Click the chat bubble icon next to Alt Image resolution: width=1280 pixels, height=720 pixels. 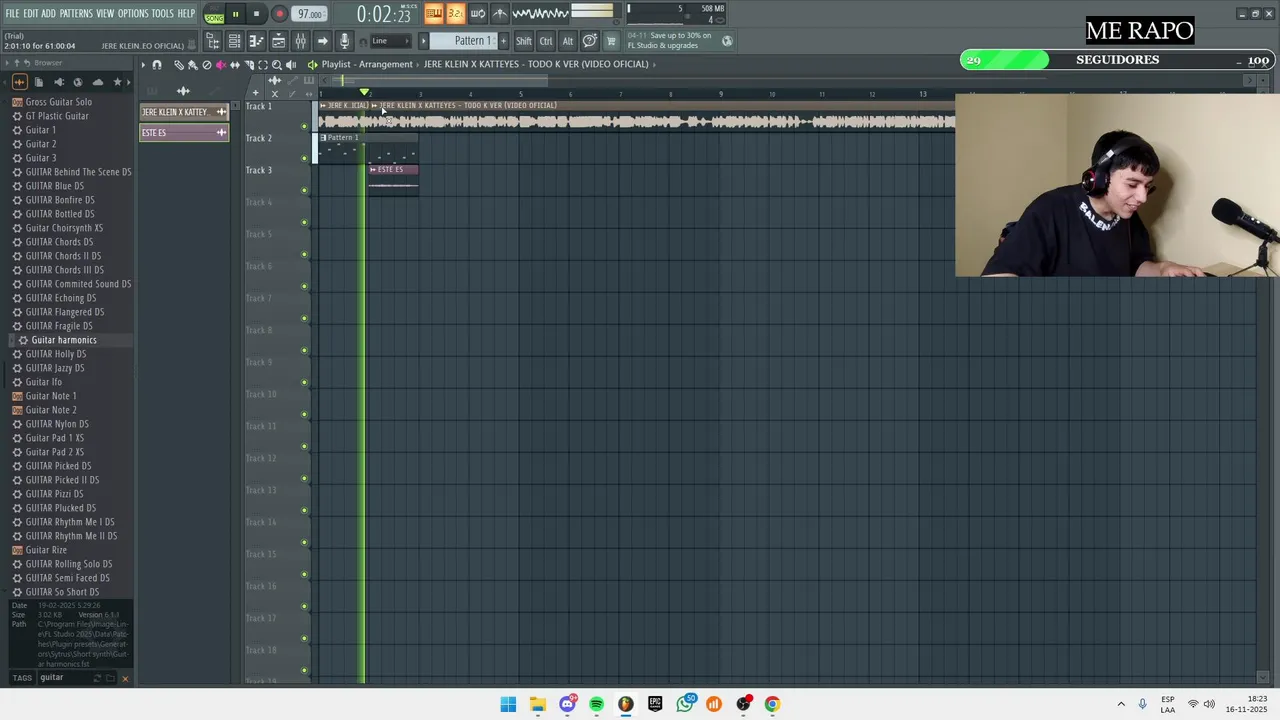tap(590, 41)
